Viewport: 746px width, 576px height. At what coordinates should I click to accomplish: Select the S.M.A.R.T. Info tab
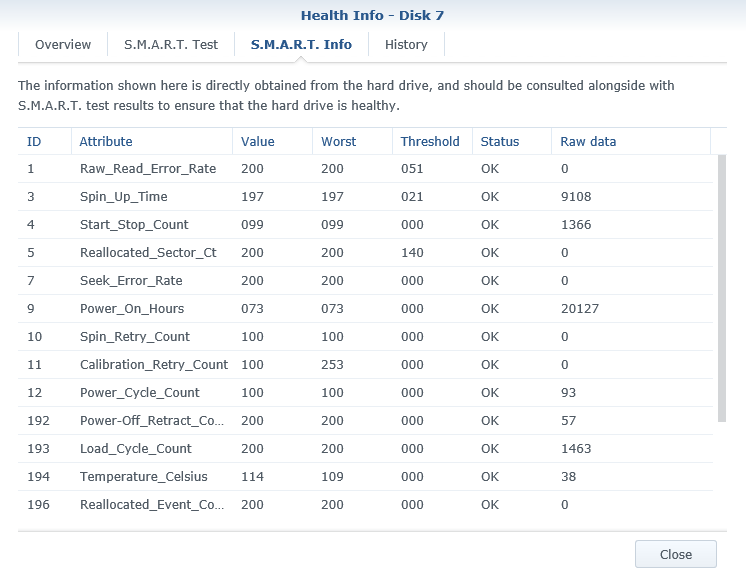[301, 44]
